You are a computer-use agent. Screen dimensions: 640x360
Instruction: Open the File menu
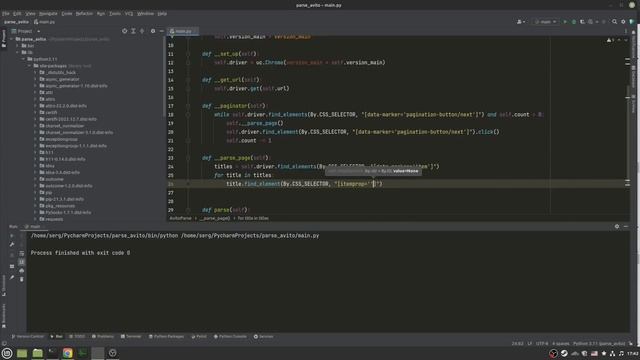(6, 13)
